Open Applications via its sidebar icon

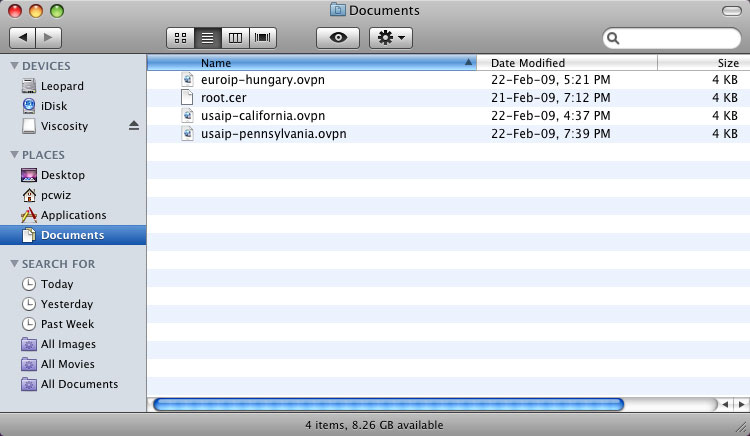click(x=29, y=215)
